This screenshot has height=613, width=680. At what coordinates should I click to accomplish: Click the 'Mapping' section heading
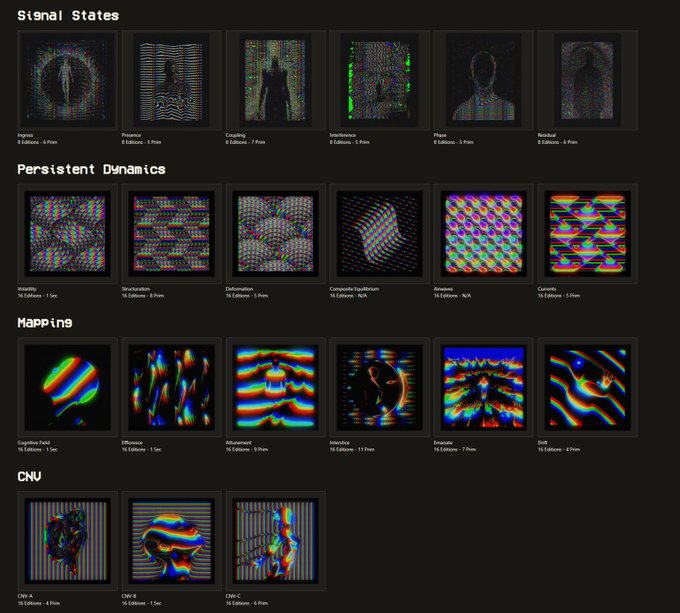(45, 323)
